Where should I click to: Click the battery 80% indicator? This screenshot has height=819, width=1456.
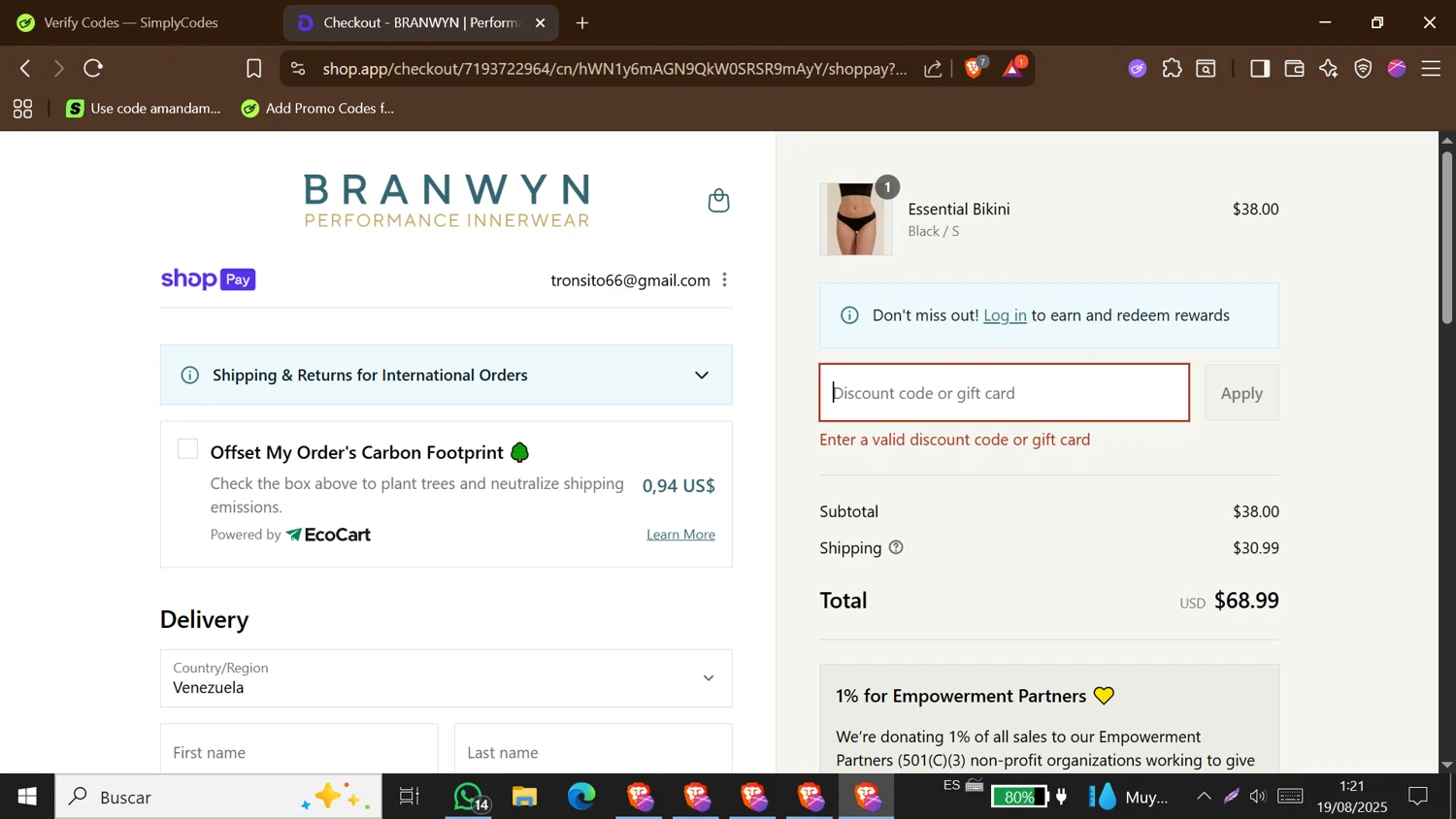click(1019, 797)
